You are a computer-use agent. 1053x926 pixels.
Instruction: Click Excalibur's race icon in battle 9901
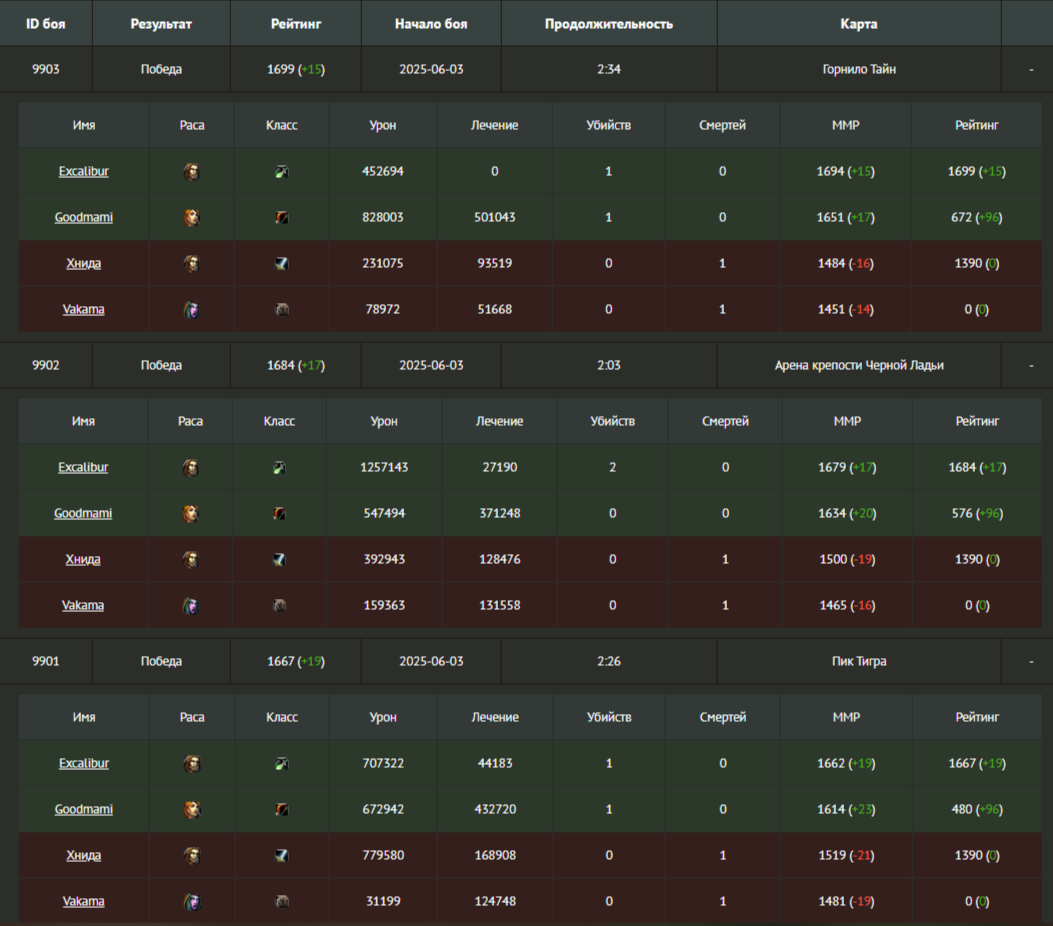(x=191, y=764)
